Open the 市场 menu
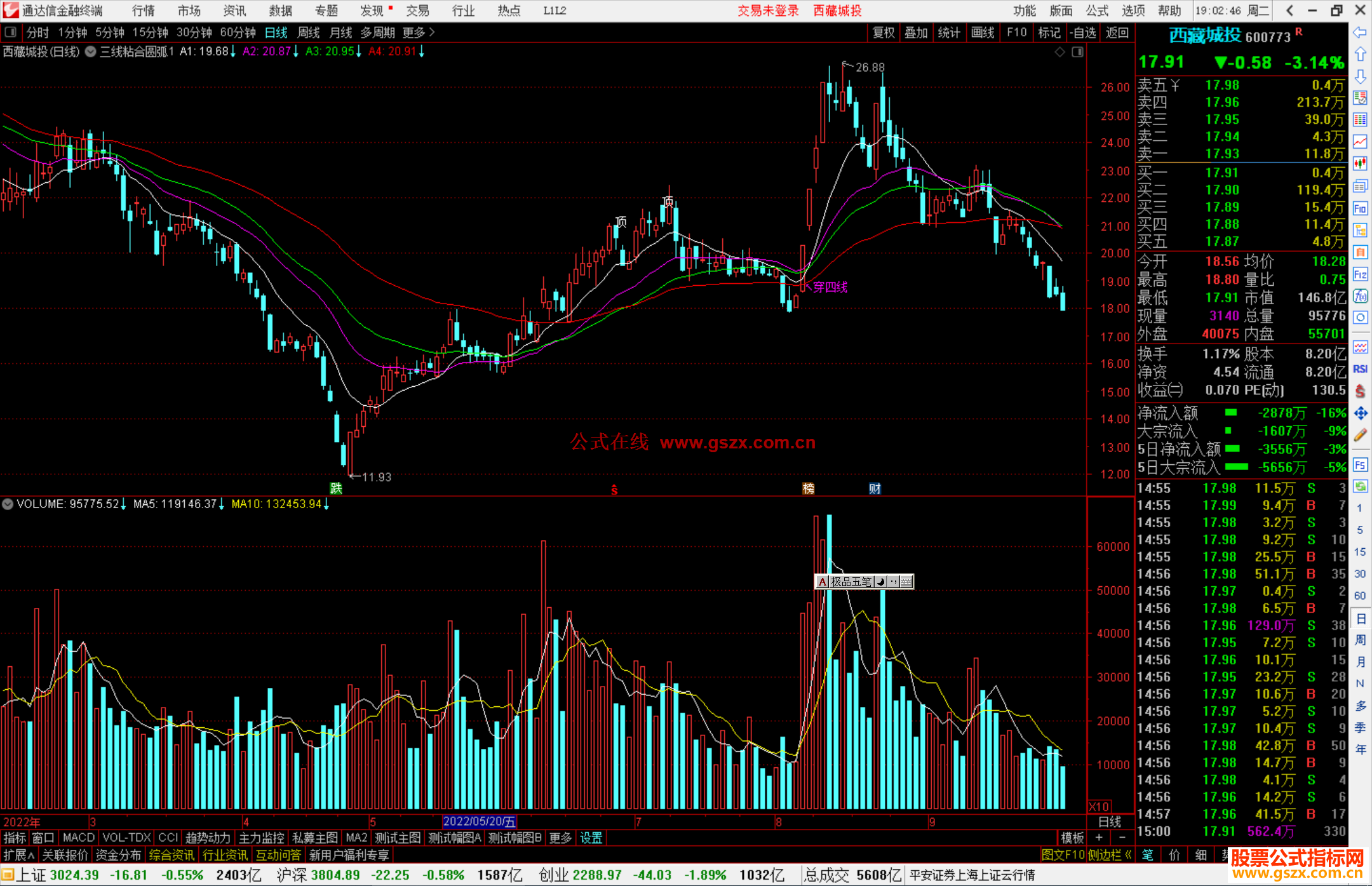The image size is (1372, 886). pos(189,11)
